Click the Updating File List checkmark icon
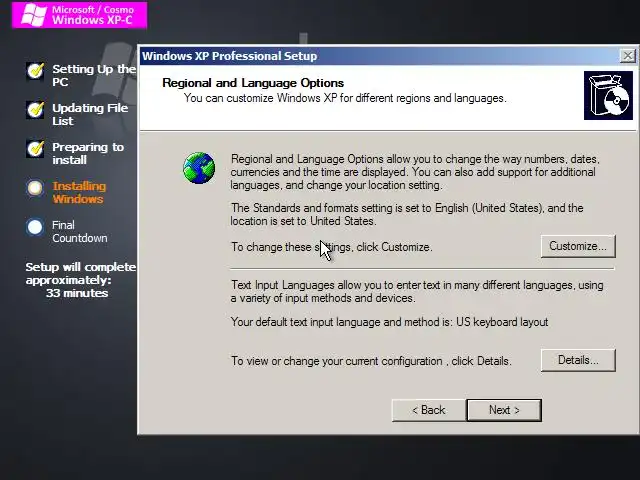640x480 pixels. [x=35, y=110]
